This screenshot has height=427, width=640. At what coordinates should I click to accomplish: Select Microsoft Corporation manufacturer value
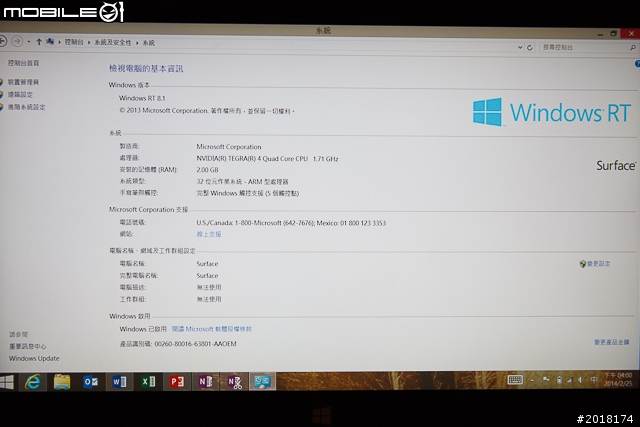(x=229, y=147)
